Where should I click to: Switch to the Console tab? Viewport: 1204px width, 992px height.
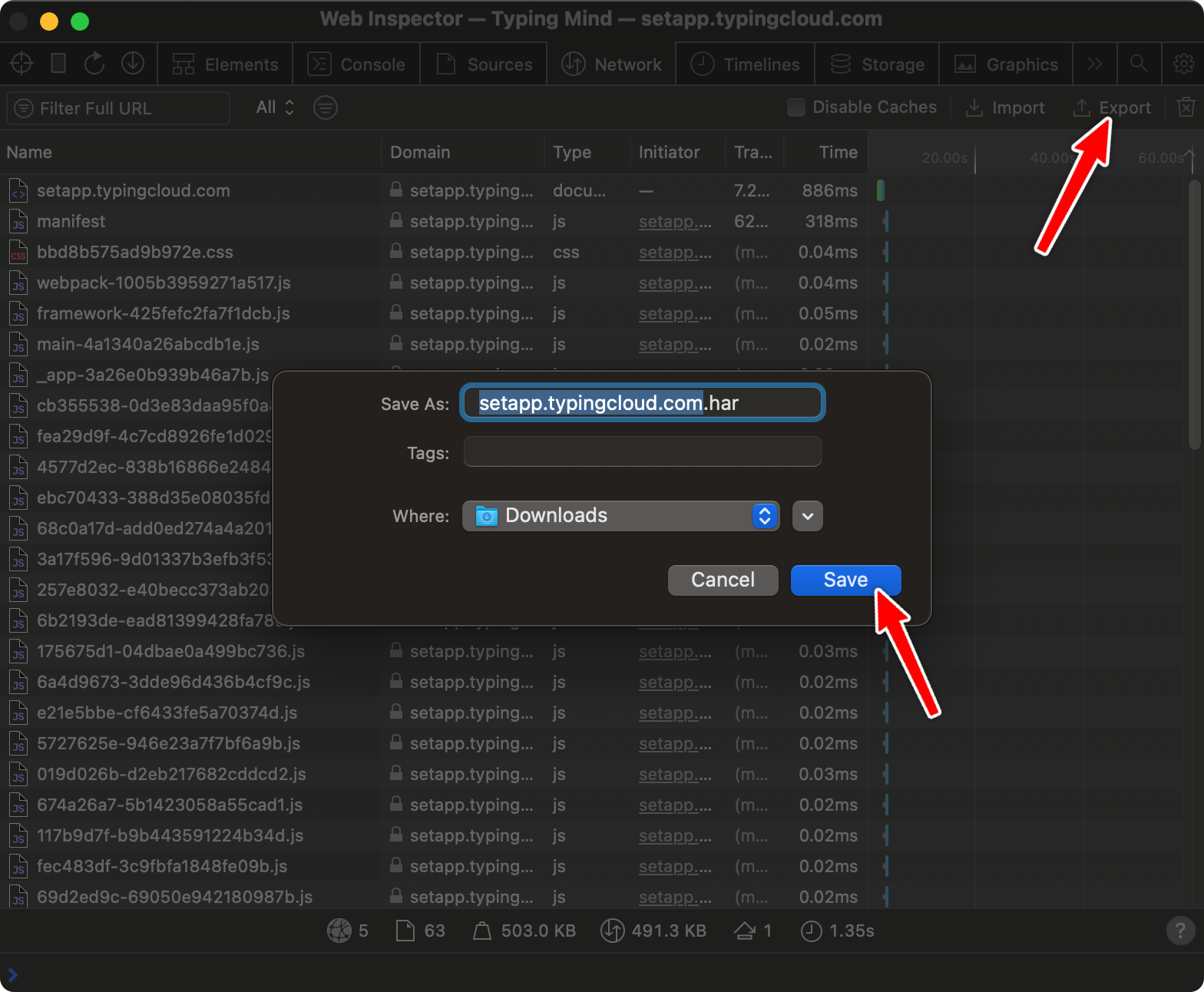point(356,64)
